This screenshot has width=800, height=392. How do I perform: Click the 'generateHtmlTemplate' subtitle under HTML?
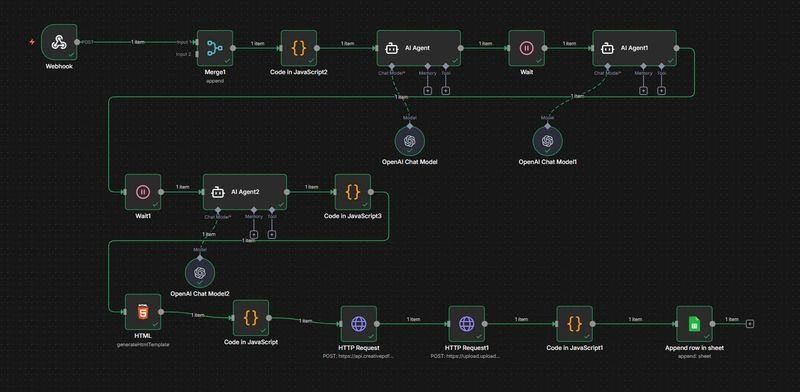143,345
